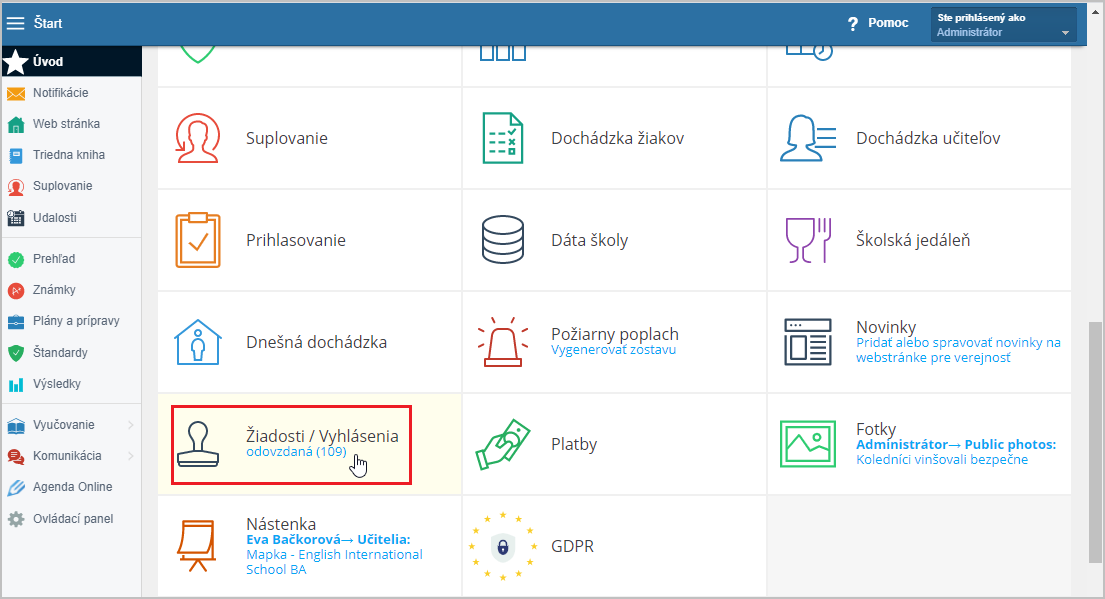This screenshot has height=599, width=1105.
Task: Open the Koledníci vinšovali bezpečne link
Action: click(942, 459)
